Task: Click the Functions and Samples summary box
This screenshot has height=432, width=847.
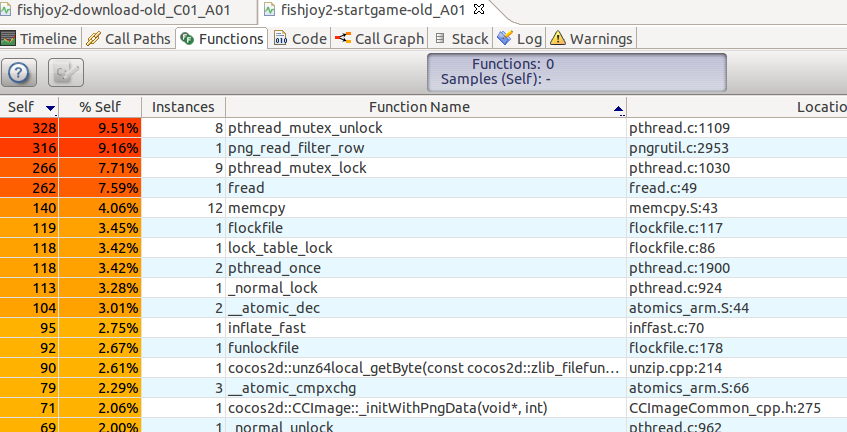Action: [x=576, y=71]
